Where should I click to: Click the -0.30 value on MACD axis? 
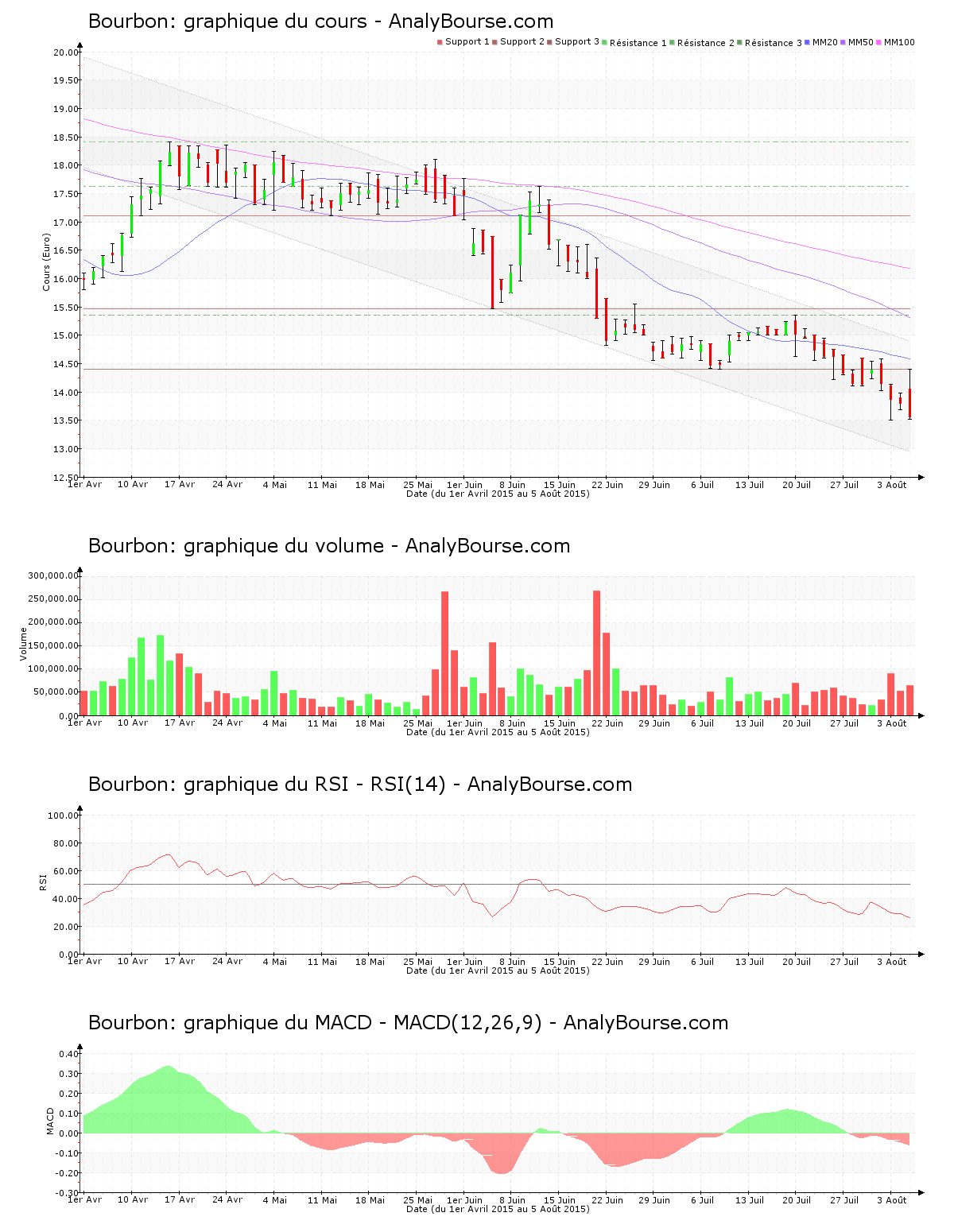click(68, 1193)
